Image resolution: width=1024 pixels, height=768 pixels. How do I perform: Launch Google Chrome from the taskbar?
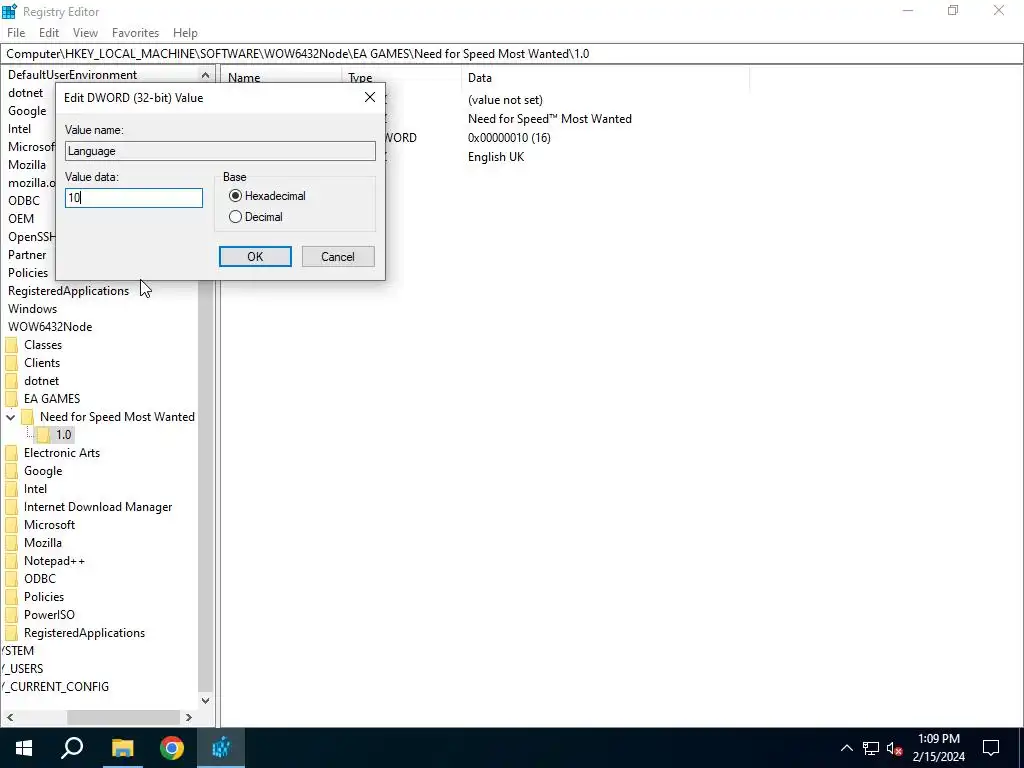tap(172, 748)
